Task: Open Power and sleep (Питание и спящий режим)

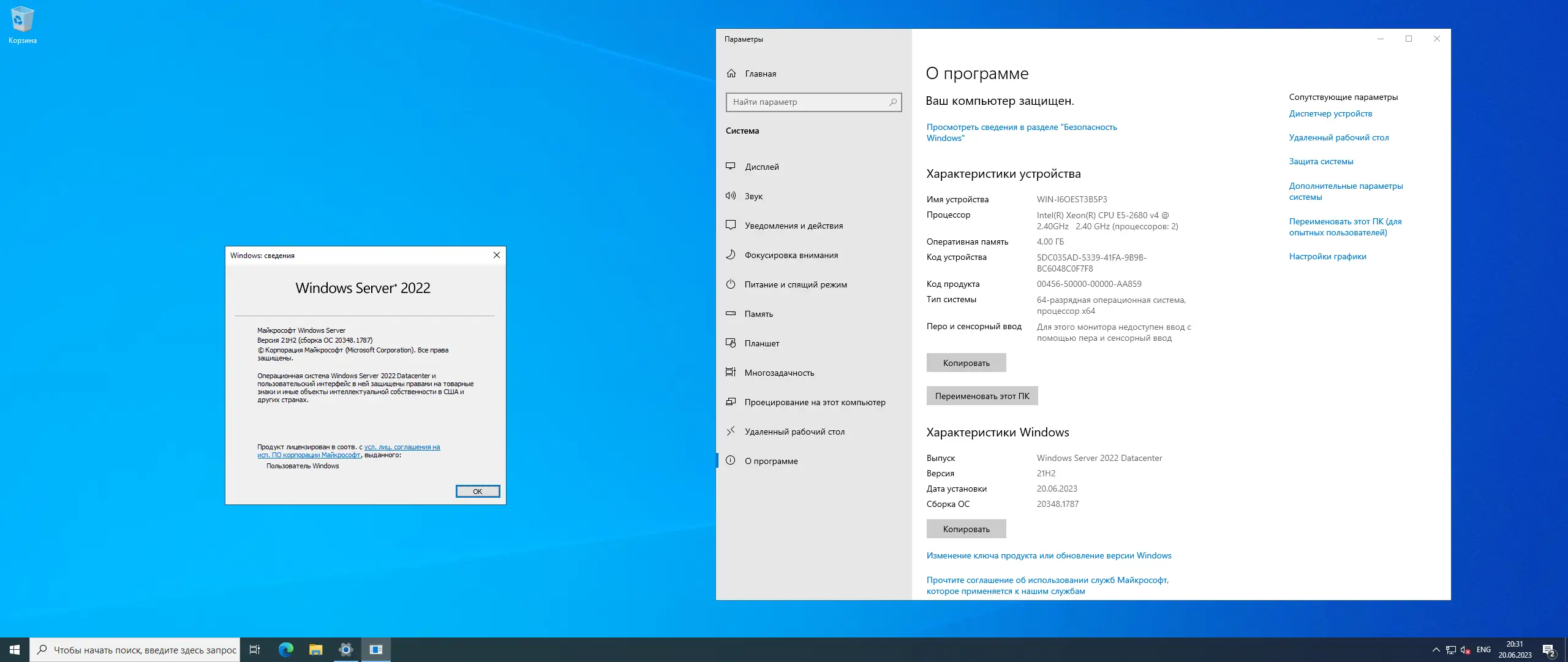Action: [x=795, y=284]
